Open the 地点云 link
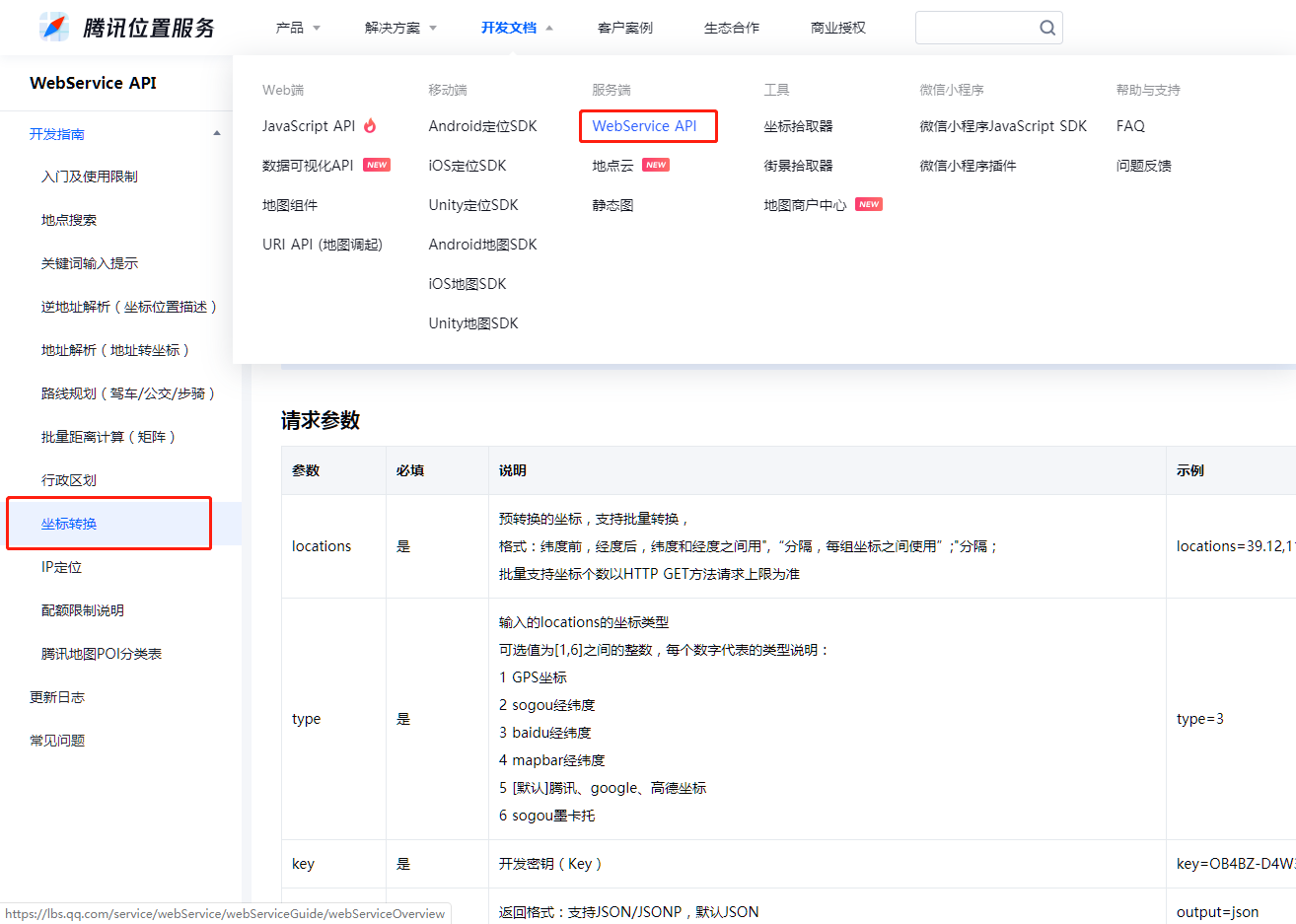Image resolution: width=1296 pixels, height=924 pixels. point(613,166)
